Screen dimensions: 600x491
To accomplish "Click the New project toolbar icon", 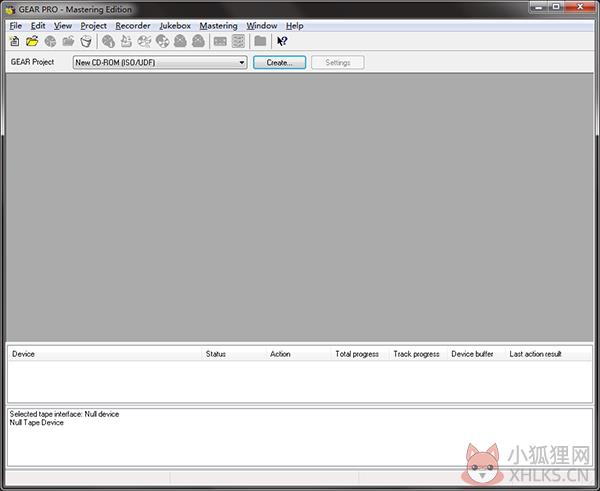I will [15, 41].
